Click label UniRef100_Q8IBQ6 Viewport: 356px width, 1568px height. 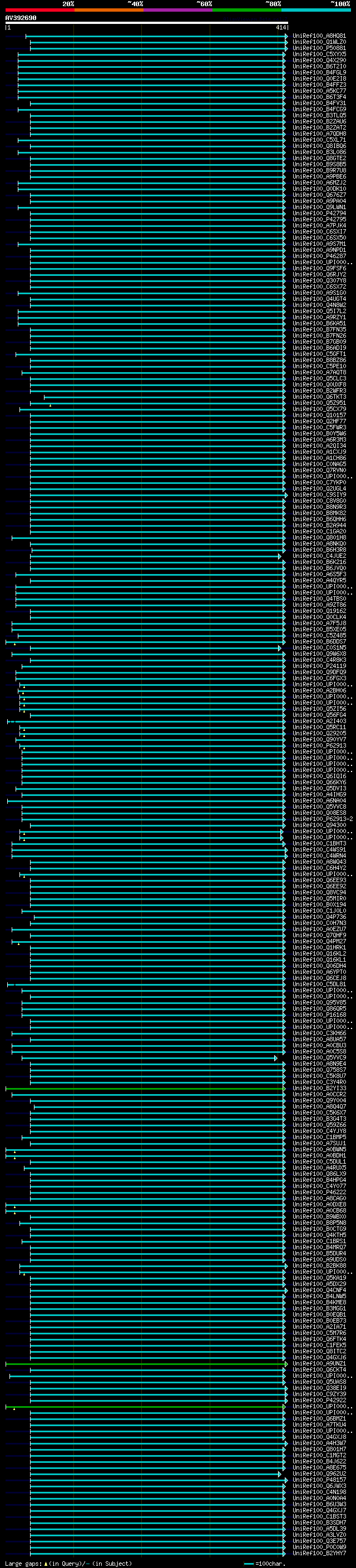tap(319, 146)
